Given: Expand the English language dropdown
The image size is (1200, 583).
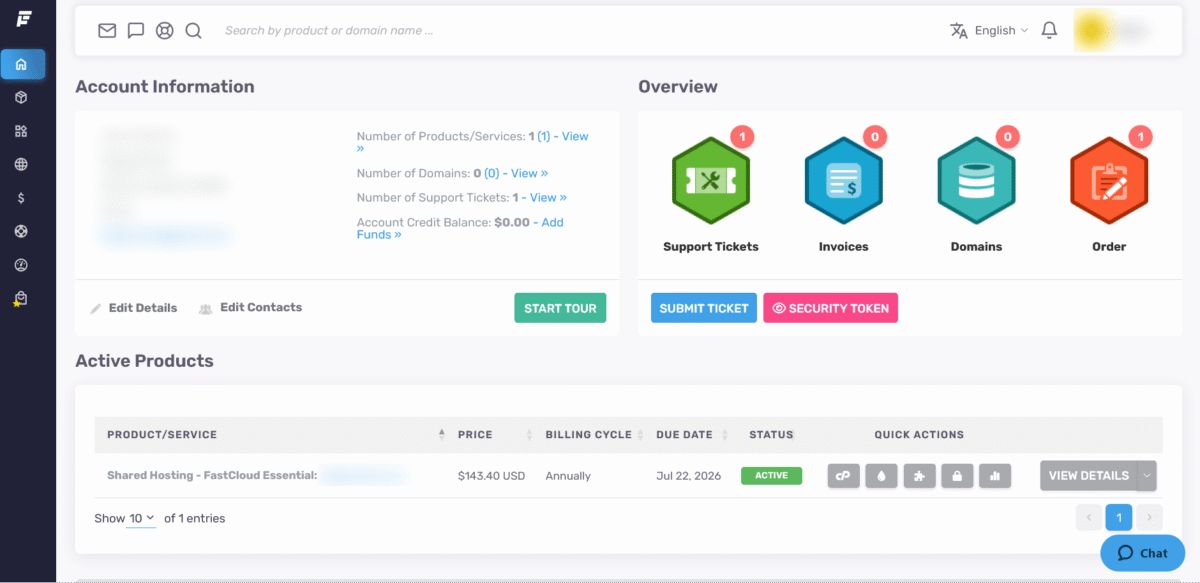Looking at the screenshot, I should 989,30.
